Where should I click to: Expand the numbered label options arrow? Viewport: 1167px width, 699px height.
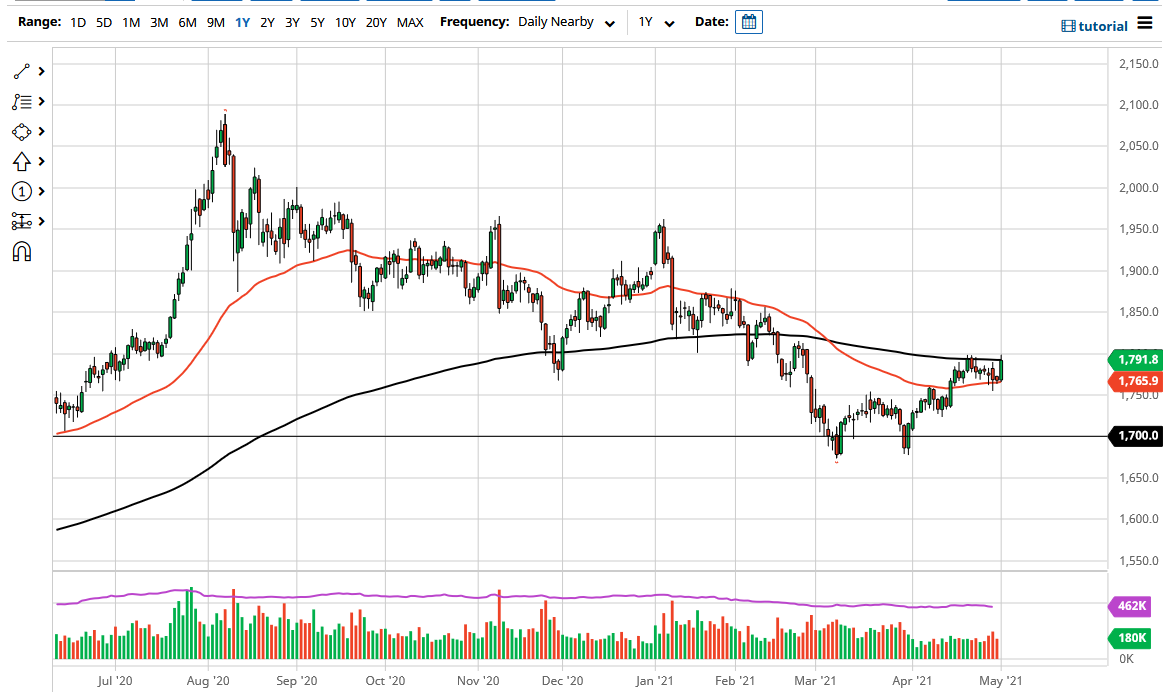(42, 191)
